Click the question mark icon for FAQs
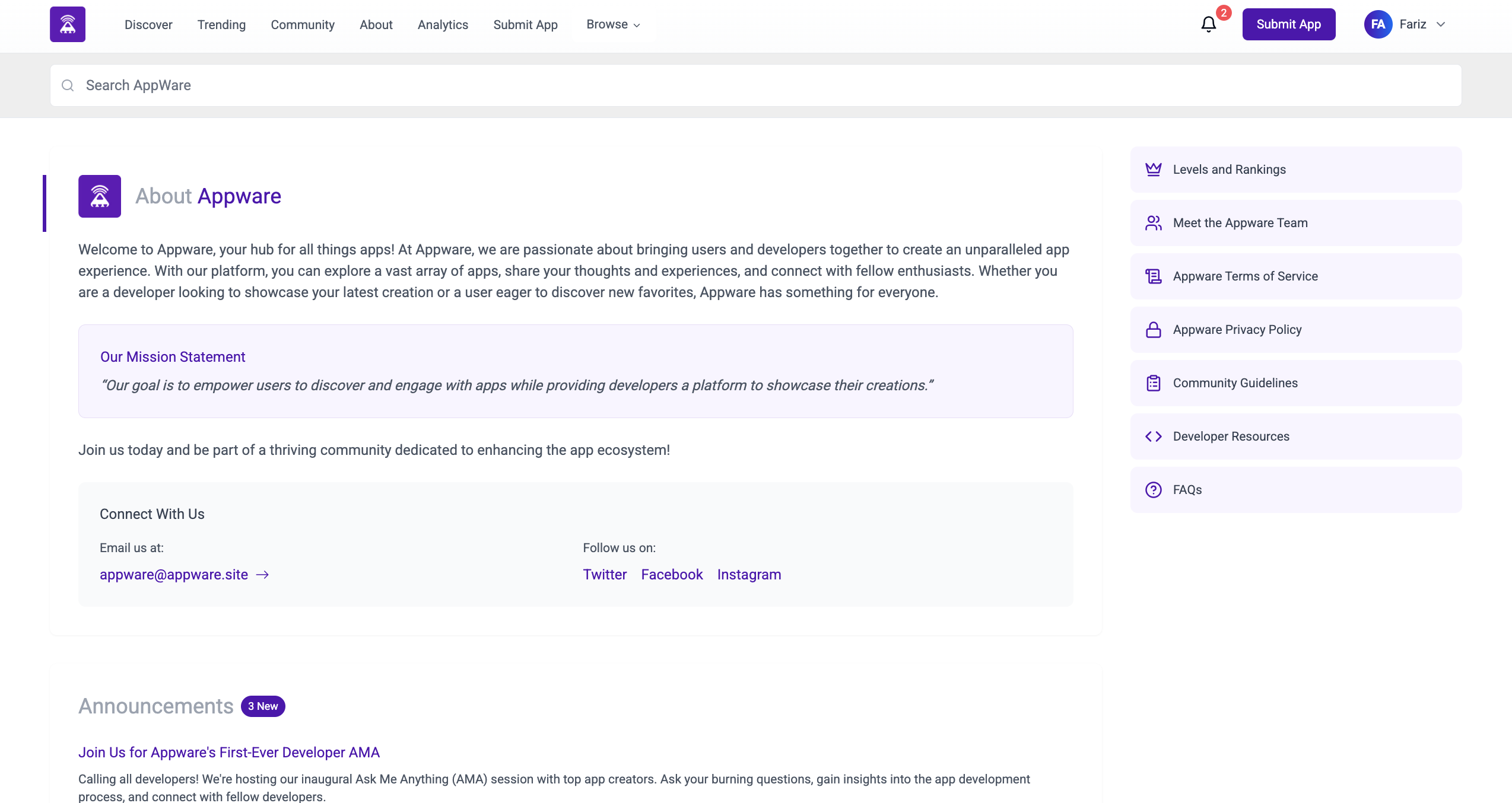Screen dimensions: 1512x803 pos(1154,490)
